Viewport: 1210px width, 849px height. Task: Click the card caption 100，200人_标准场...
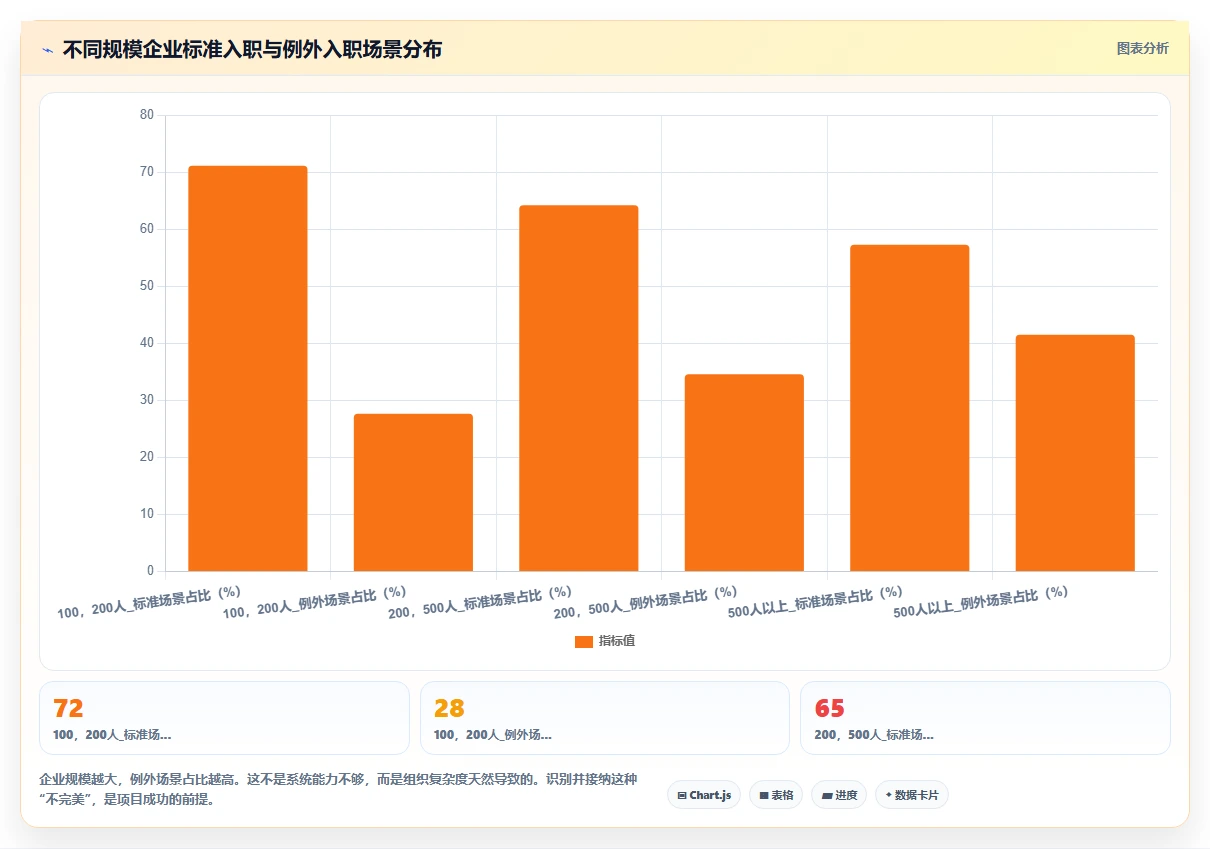112,735
